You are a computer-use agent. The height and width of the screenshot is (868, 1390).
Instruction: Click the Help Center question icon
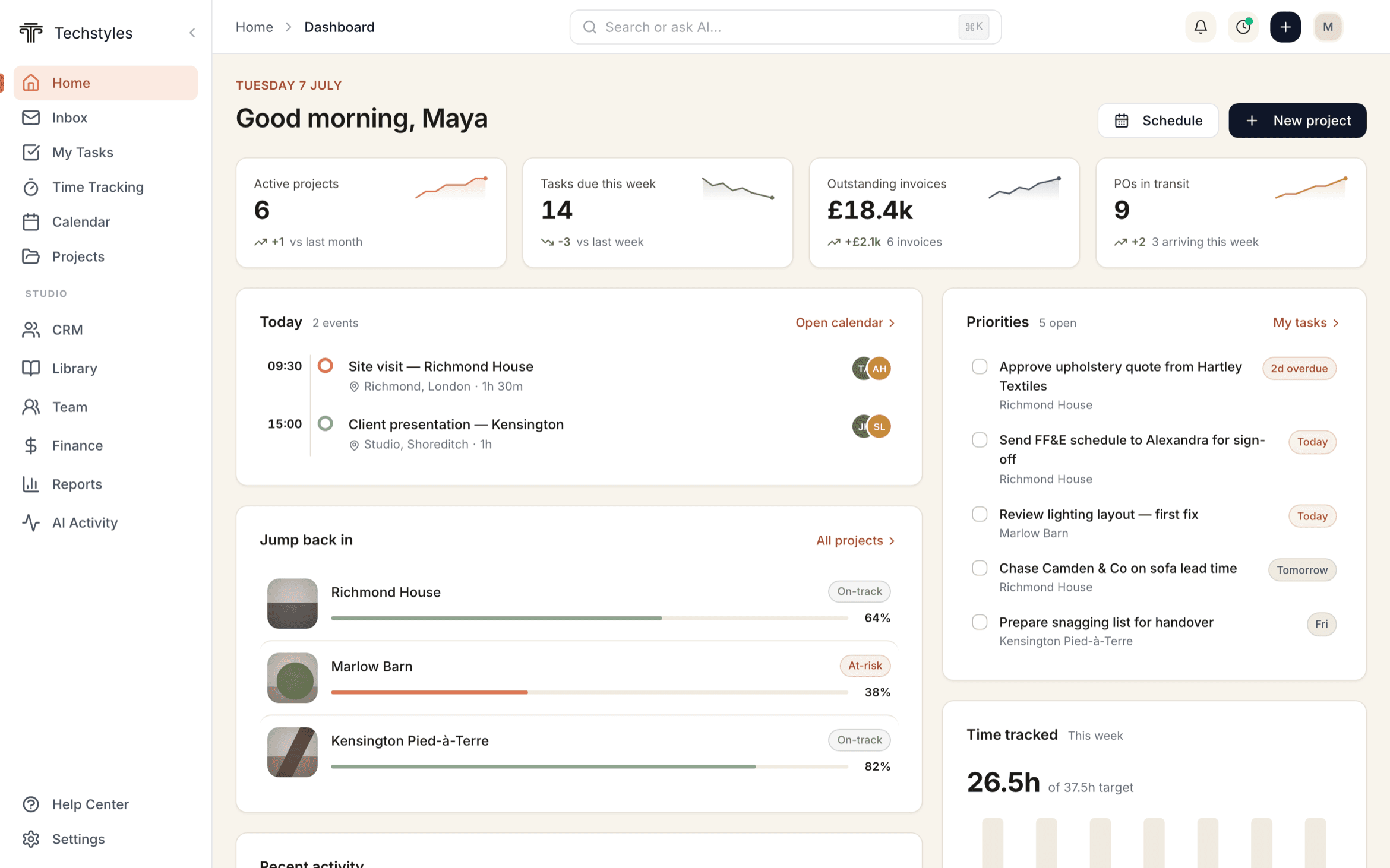(x=31, y=804)
